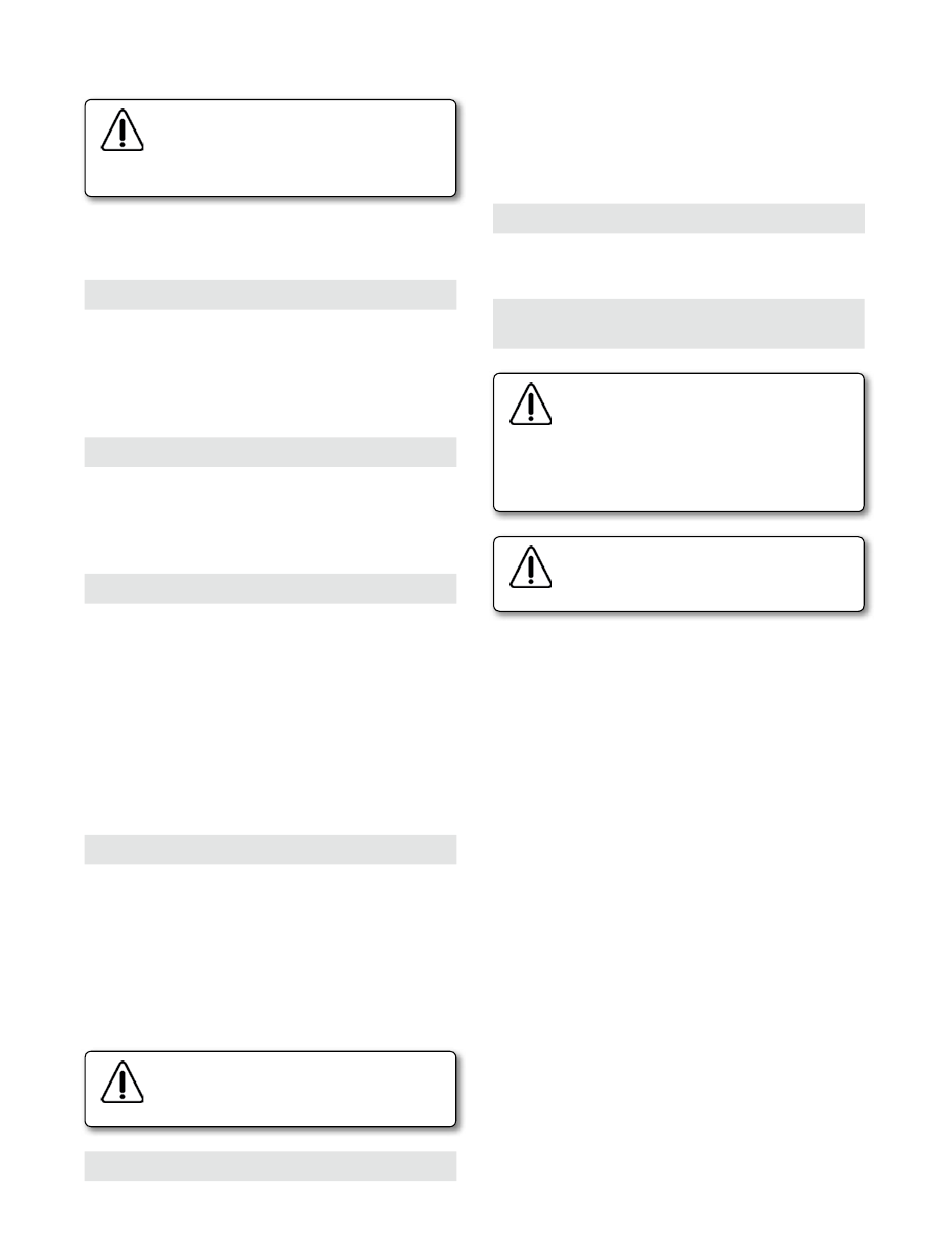
Task: Select the body of the bottom-left caution box
Action: 270,1089
